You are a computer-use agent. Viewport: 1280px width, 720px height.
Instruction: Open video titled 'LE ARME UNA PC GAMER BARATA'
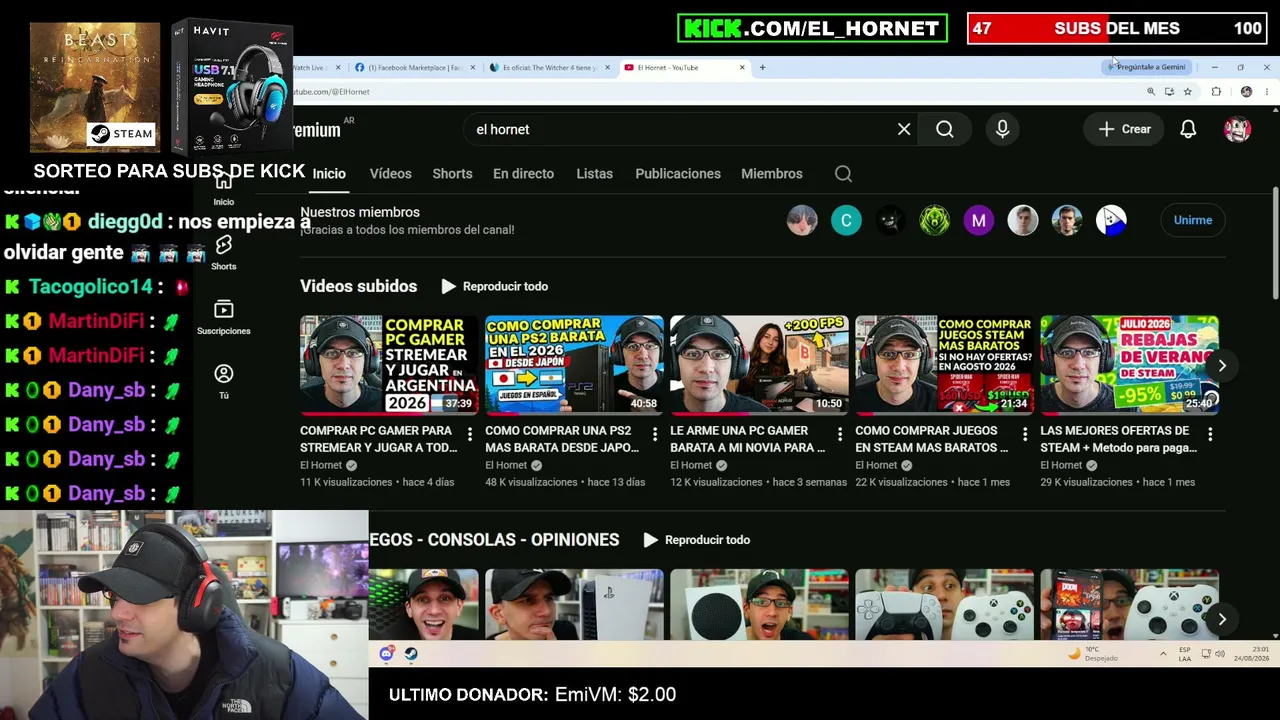click(748, 439)
